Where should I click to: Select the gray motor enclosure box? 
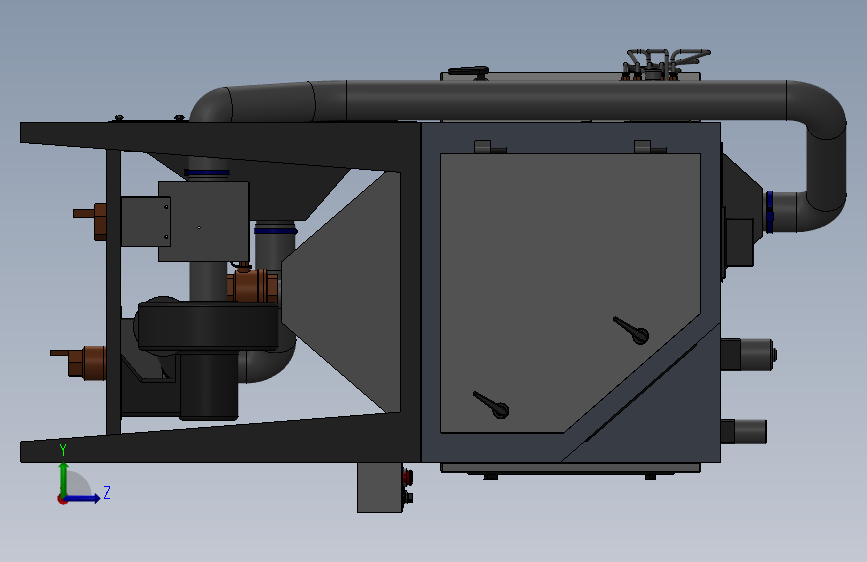203,221
